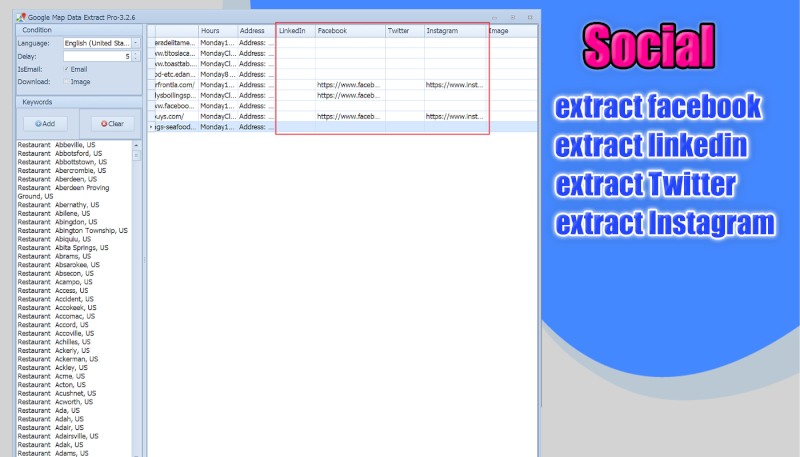Select keyword 'Restaurant Abington Township, US'
This screenshot has width=800, height=457.
coord(73,231)
